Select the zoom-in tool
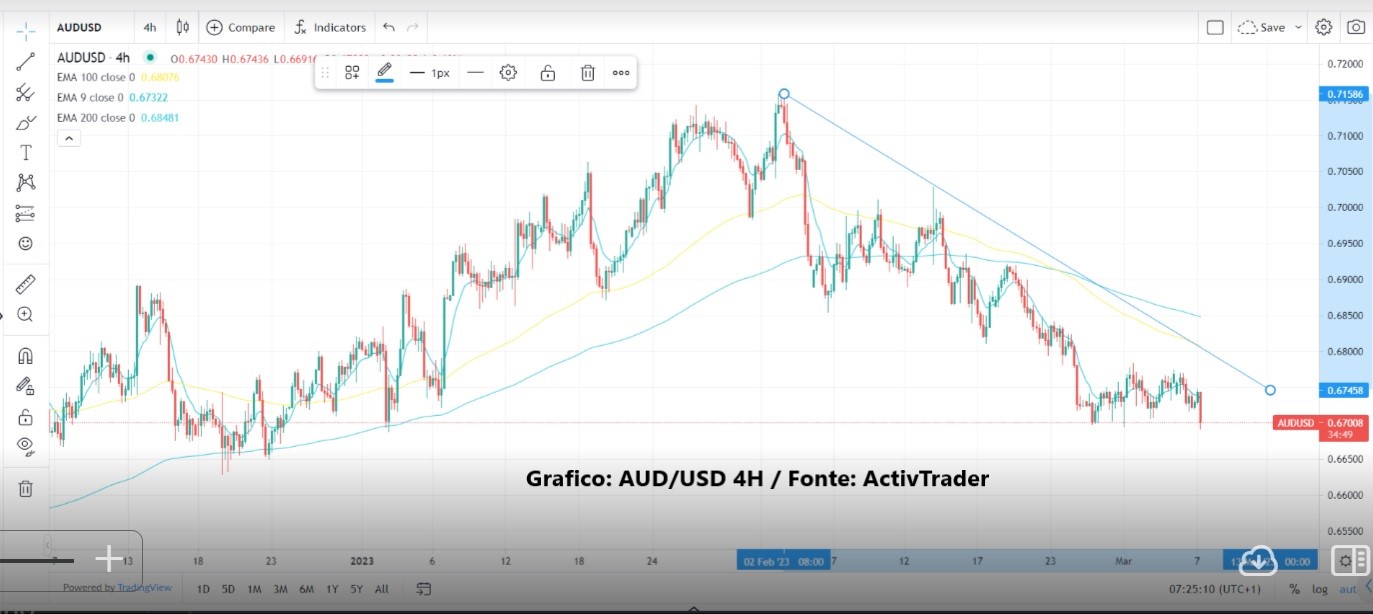The height and width of the screenshot is (614, 1373). click(x=25, y=314)
